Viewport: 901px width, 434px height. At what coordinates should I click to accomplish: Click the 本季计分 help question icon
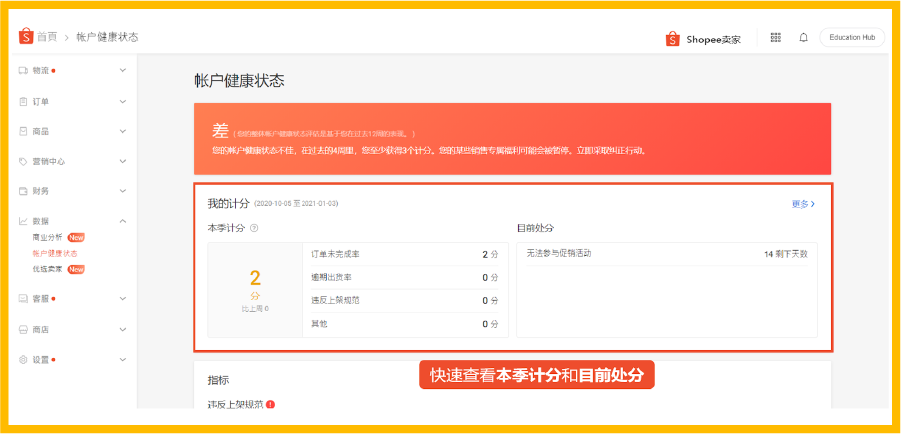coord(254,228)
